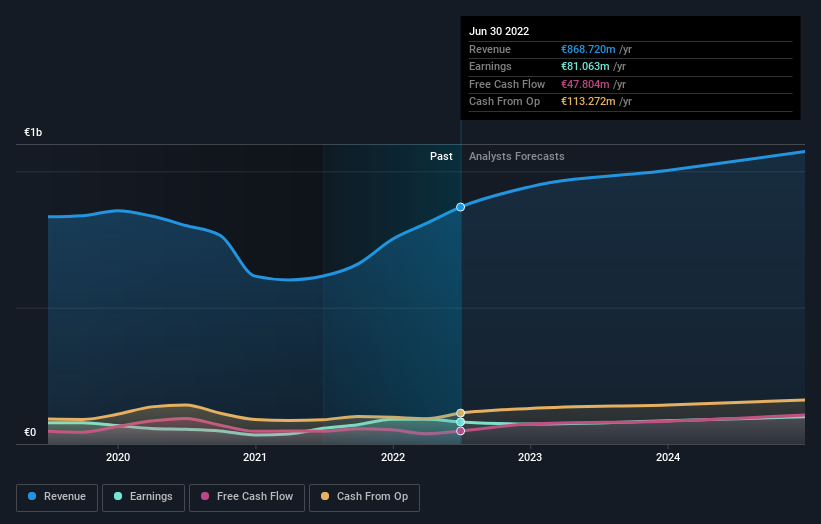
Task: Click the Revenue row label in tooltip
Action: [490, 49]
